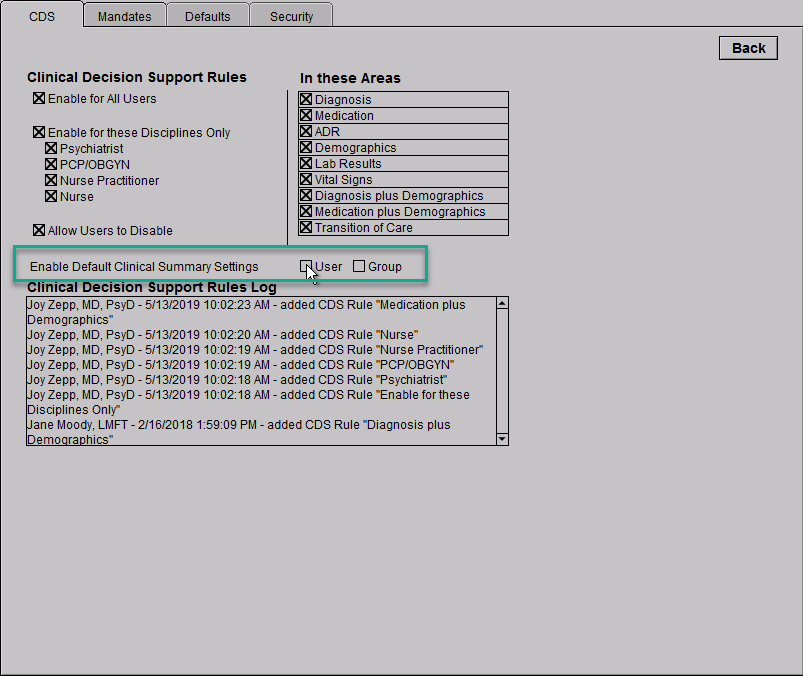
Task: Enable the User clinical summary checkbox
Action: pyautogui.click(x=307, y=267)
